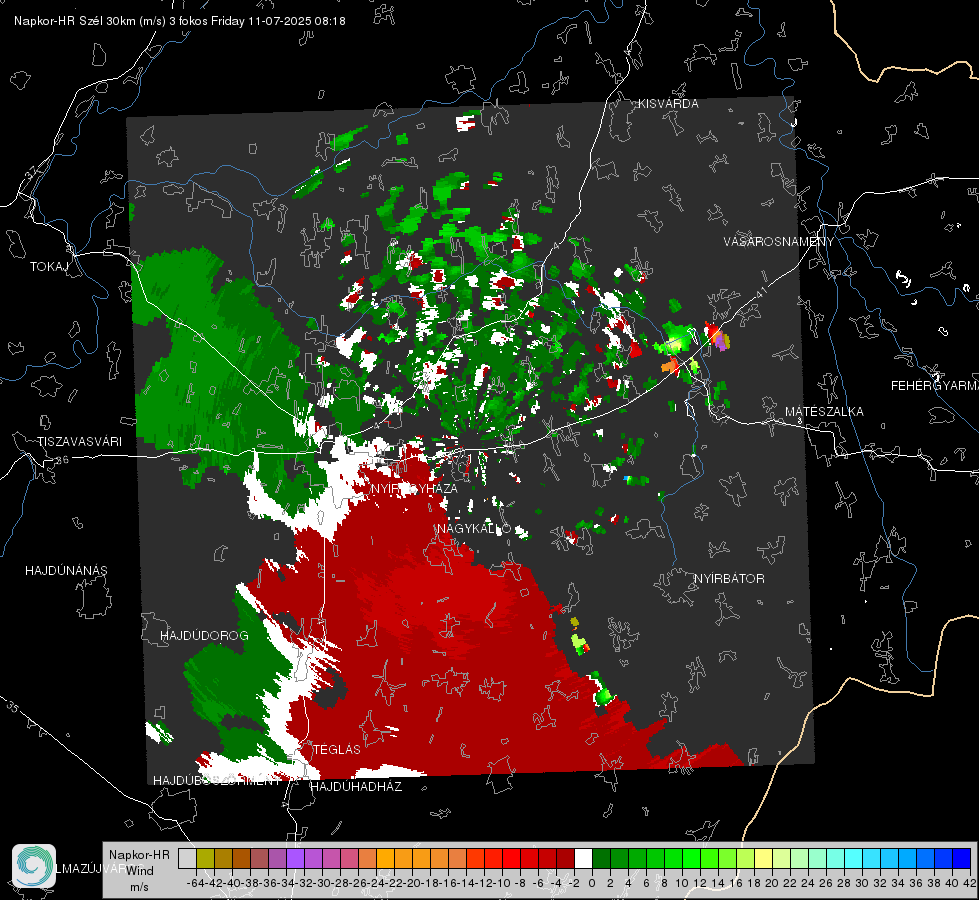Select the NAGYKÁLLÓ town label
This screenshot has height=900, width=979.
pyautogui.click(x=474, y=529)
